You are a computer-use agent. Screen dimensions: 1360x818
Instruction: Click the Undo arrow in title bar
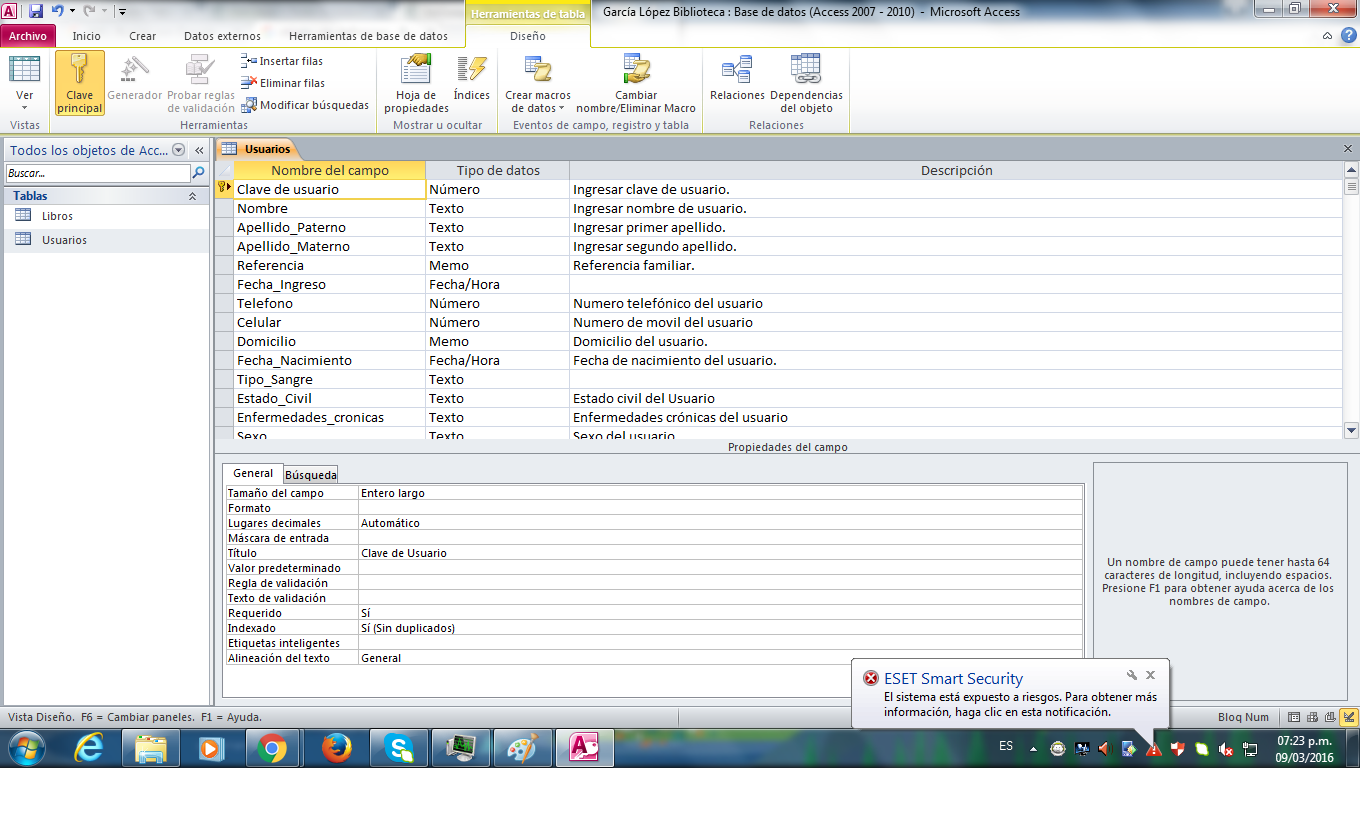[57, 11]
